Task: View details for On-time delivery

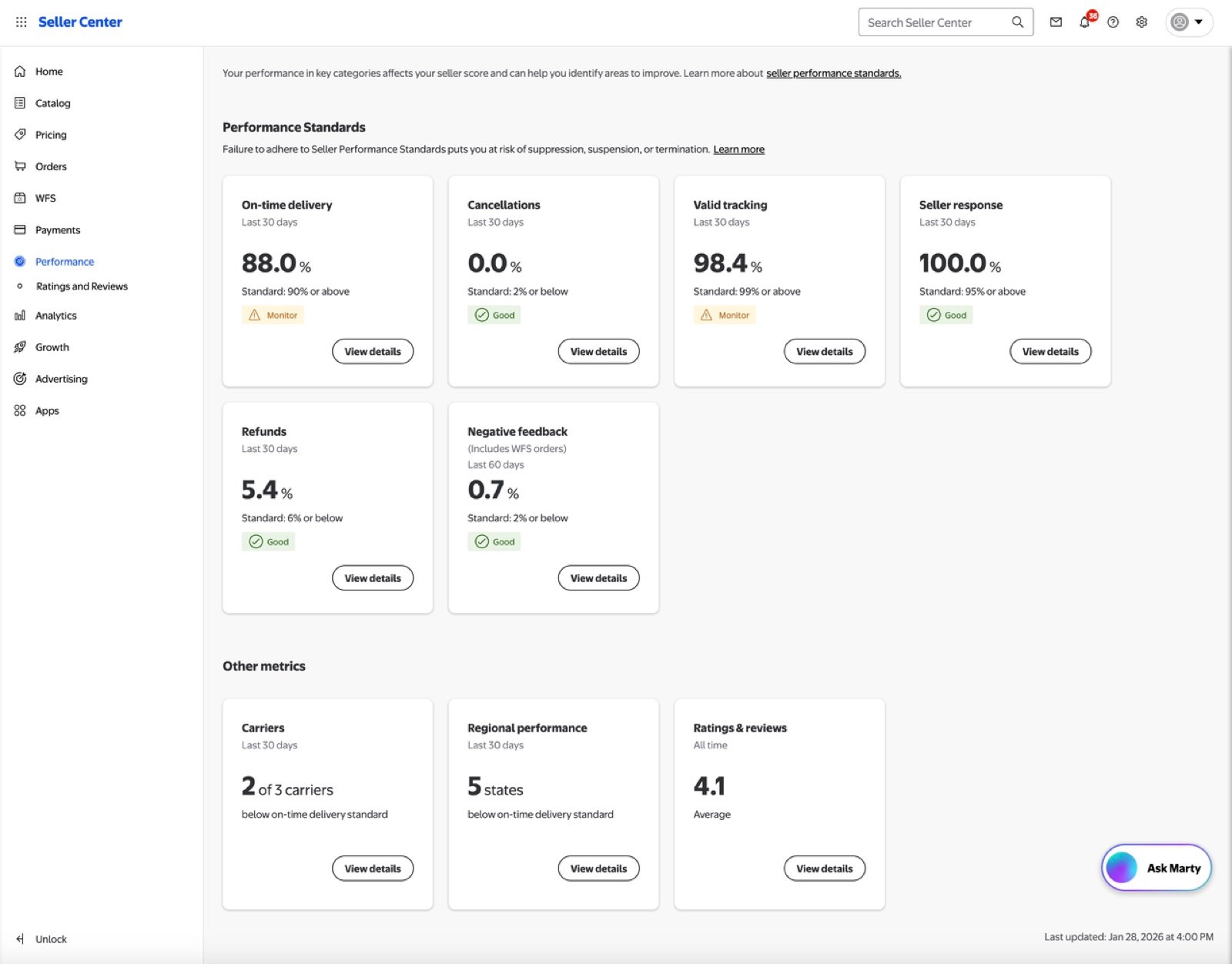Action: pyautogui.click(x=373, y=351)
